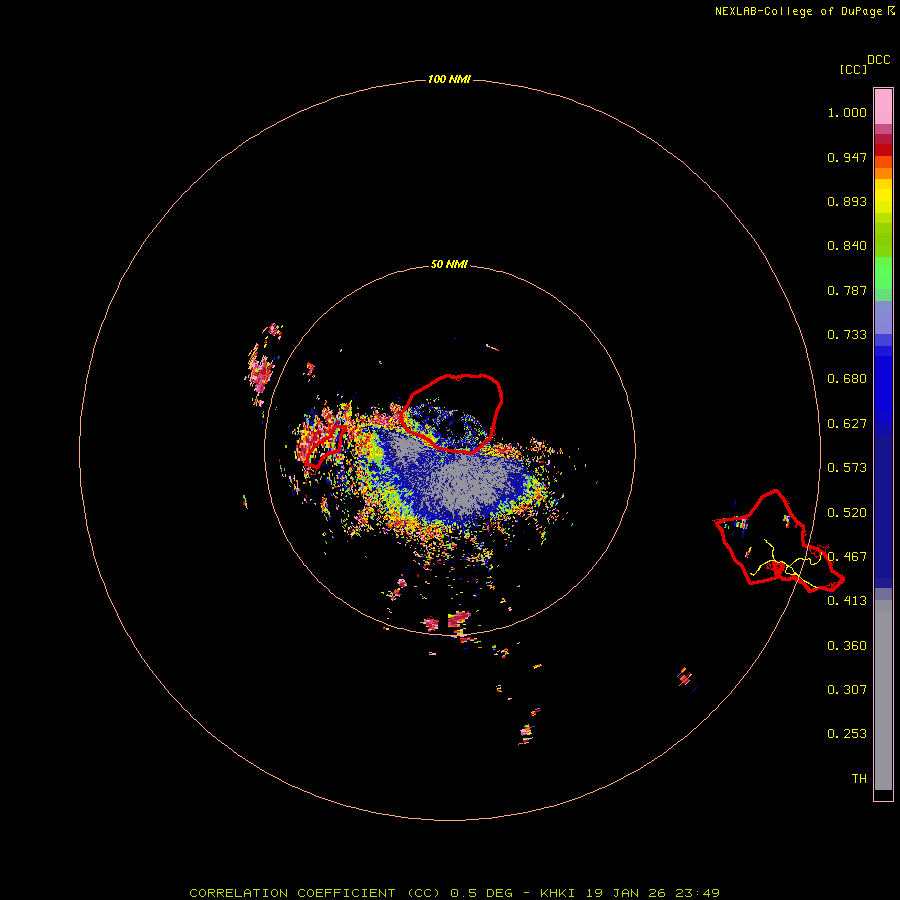Click the pink color band at the legend top
This screenshot has width=900, height=900.
click(883, 107)
